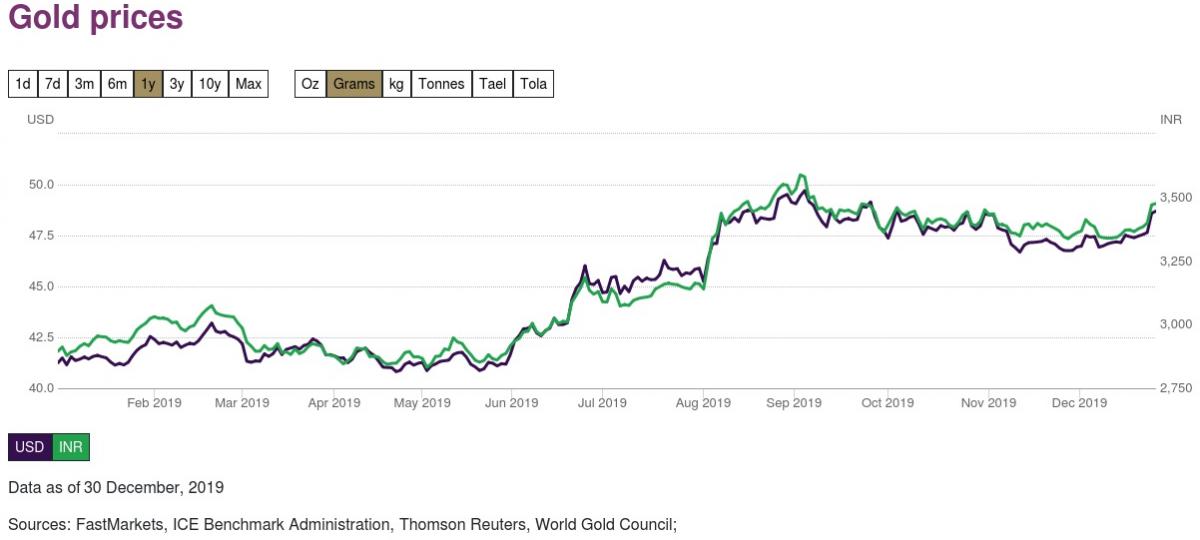Click the active 1y range button
Viewport: 1200px width, 540px height.
tap(148, 84)
